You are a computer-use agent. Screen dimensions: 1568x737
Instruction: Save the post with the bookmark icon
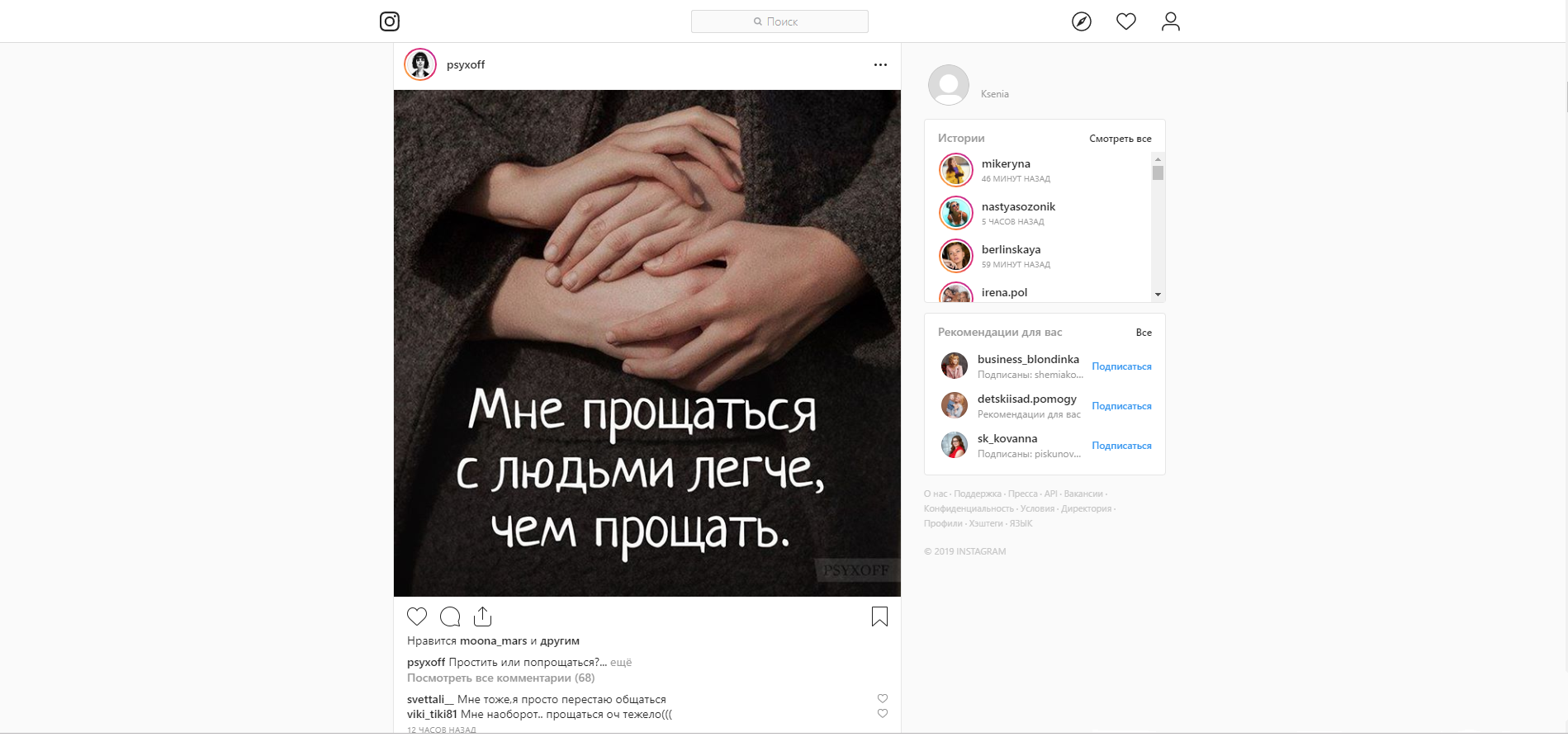(x=879, y=617)
